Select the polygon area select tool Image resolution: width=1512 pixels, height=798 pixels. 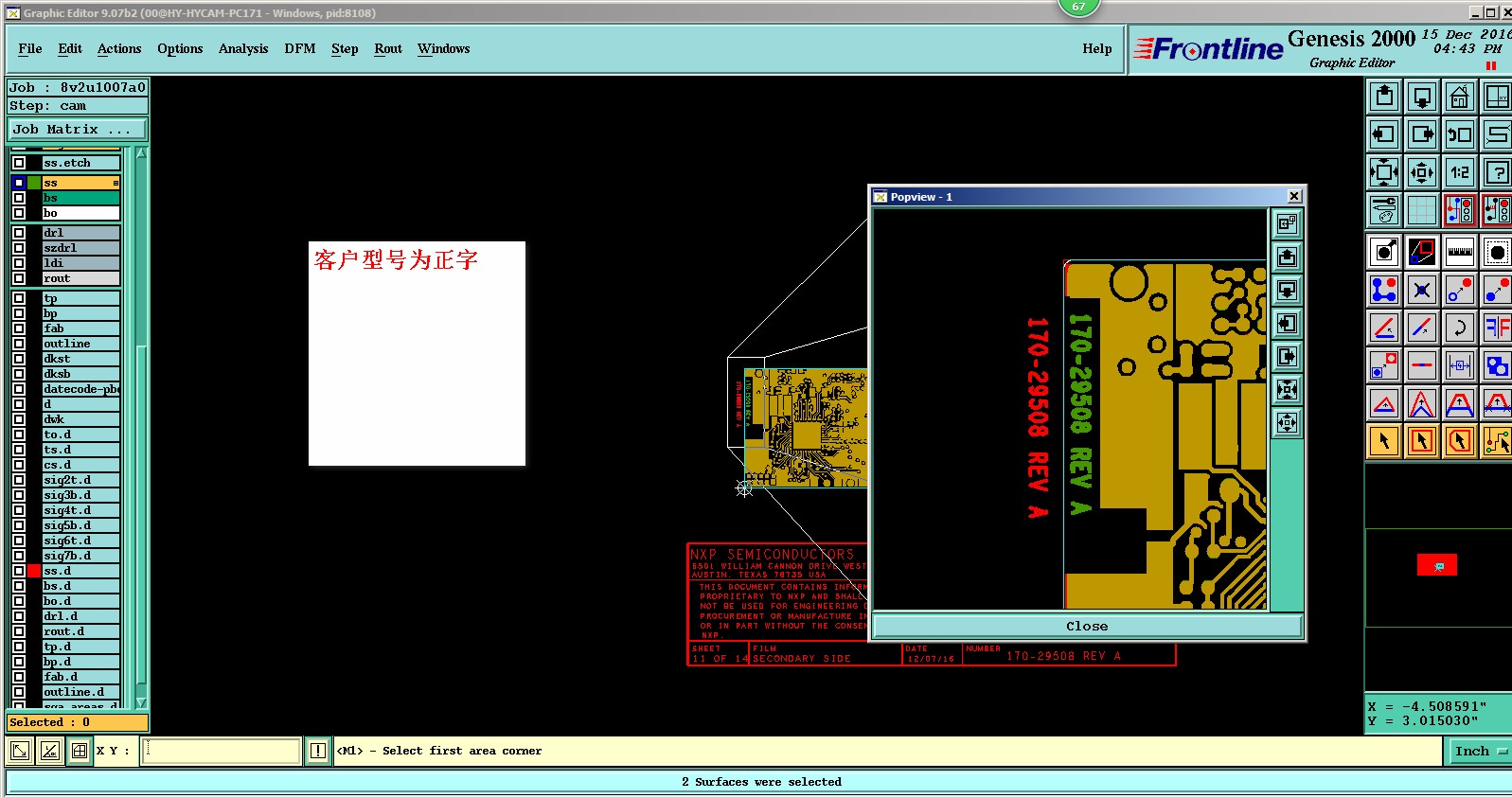pyautogui.click(x=1460, y=441)
